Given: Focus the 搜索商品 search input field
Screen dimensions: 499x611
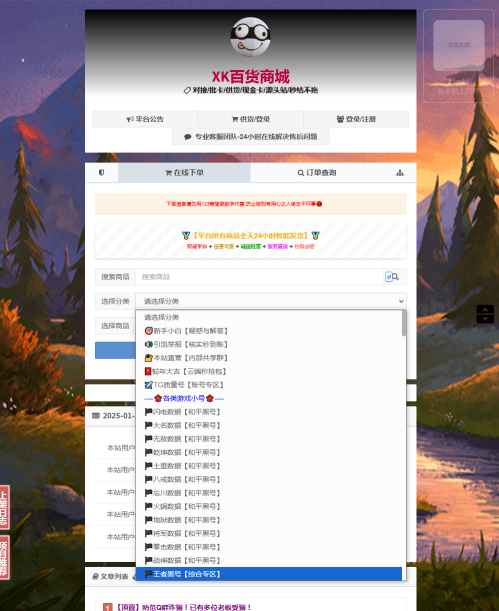Looking at the screenshot, I should coord(259,277).
